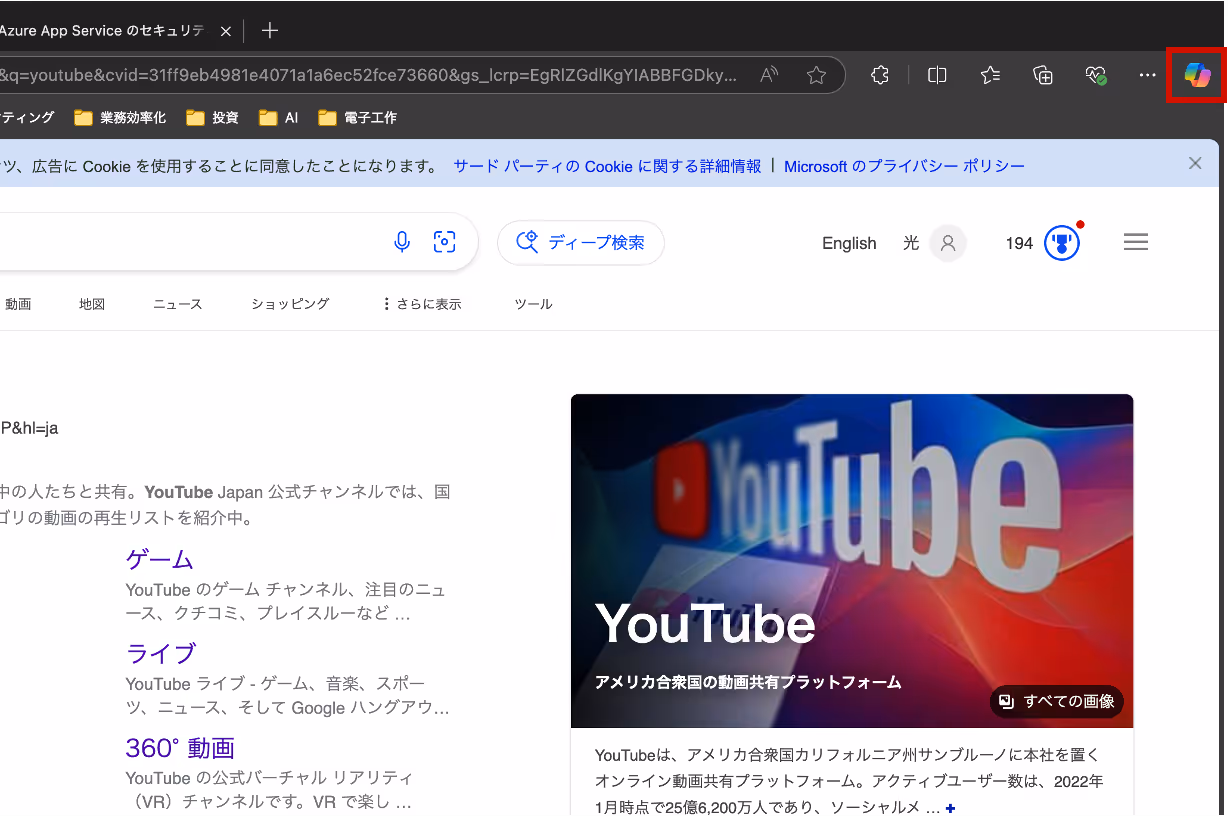Add this page to favorites star
The height and width of the screenshot is (816, 1228).
(816, 75)
